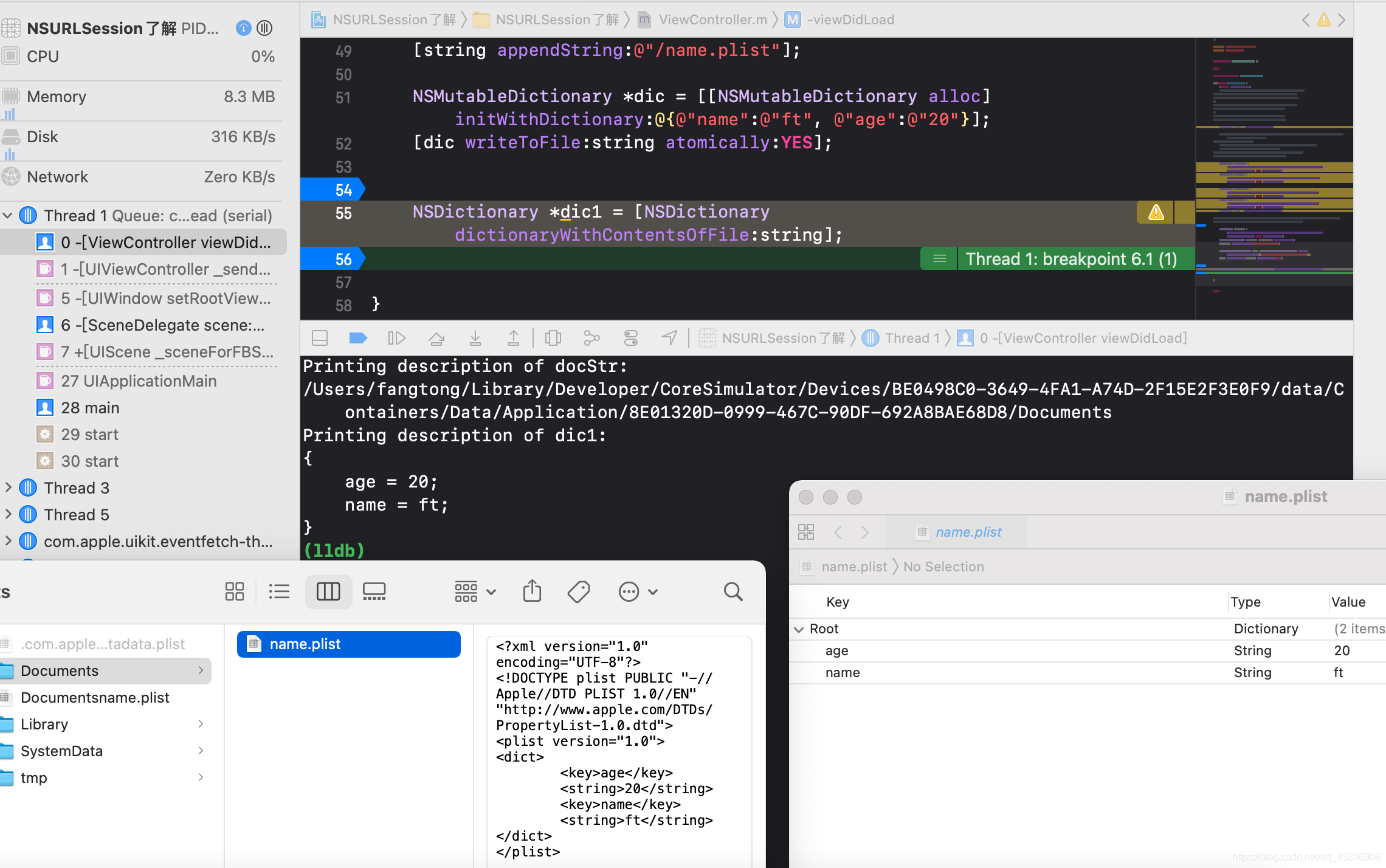The height and width of the screenshot is (868, 1386).
Task: Open Finder action menu
Action: [638, 591]
